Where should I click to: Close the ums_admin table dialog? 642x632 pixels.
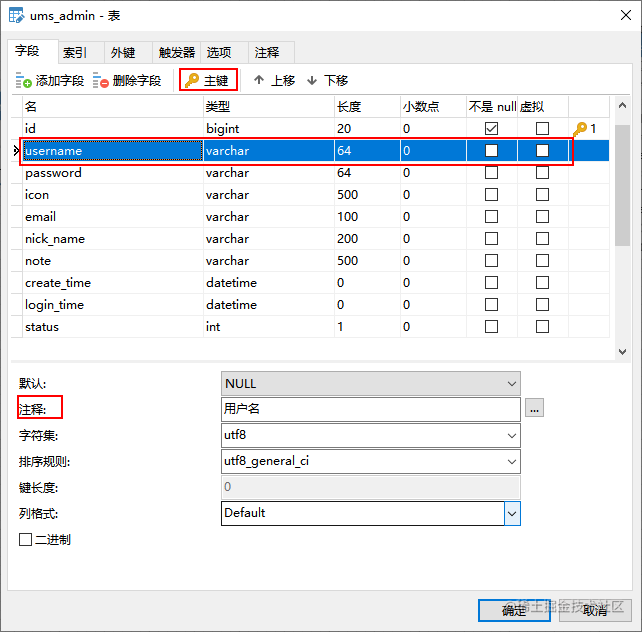pyautogui.click(x=626, y=16)
